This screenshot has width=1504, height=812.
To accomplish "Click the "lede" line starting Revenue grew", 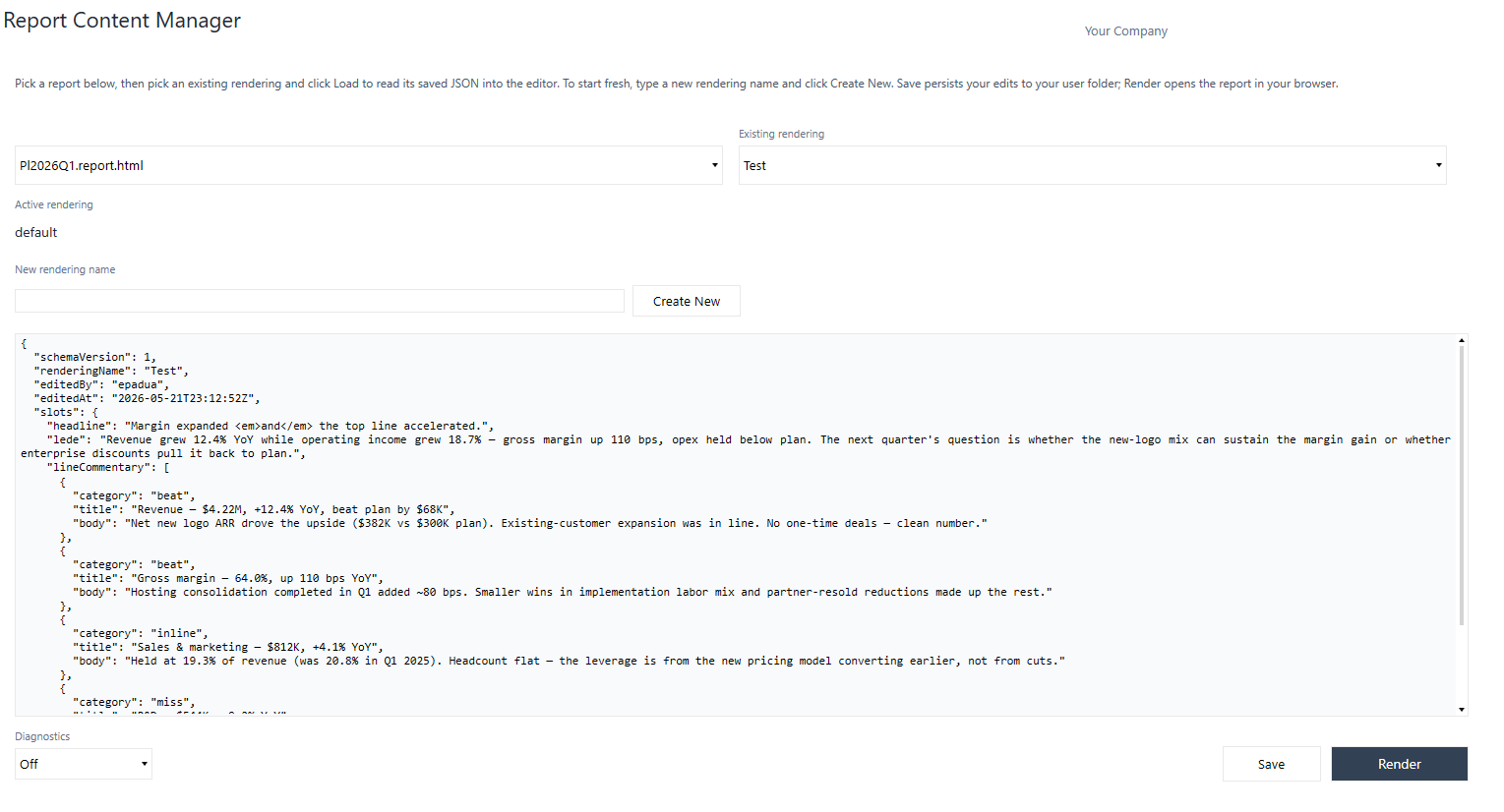I will 736,446.
